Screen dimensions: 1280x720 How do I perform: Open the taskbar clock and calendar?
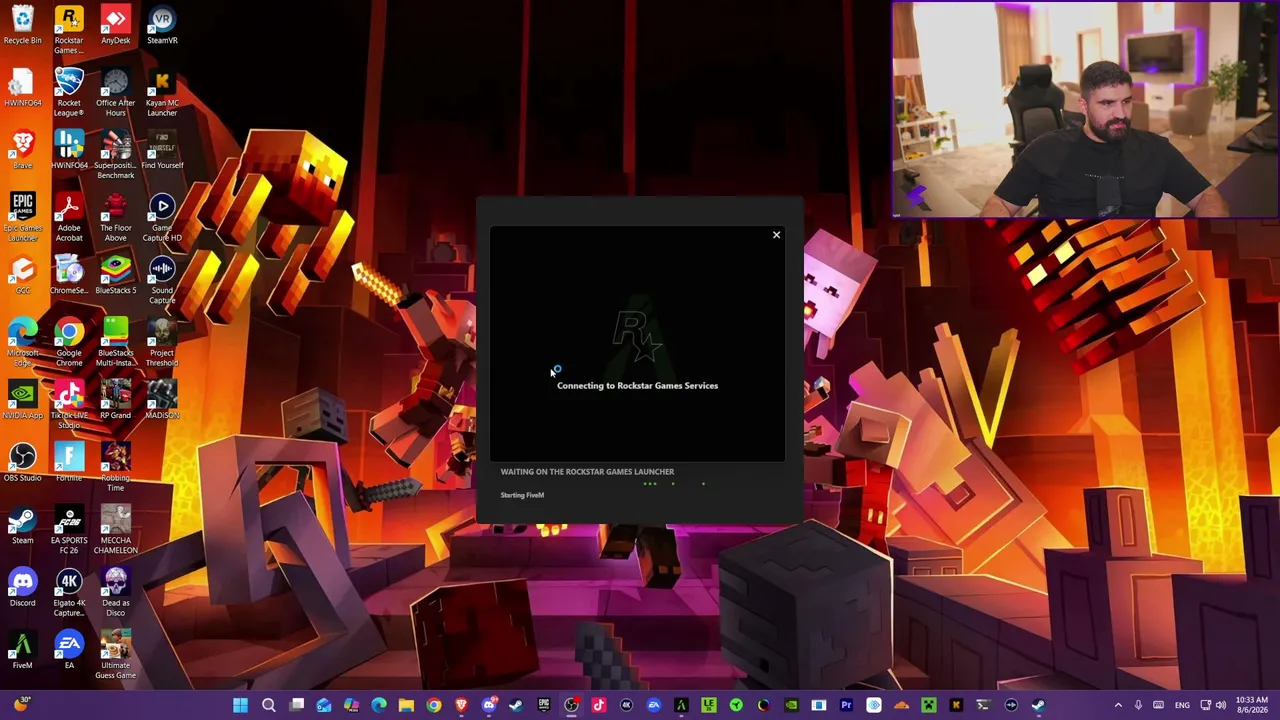click(1252, 705)
